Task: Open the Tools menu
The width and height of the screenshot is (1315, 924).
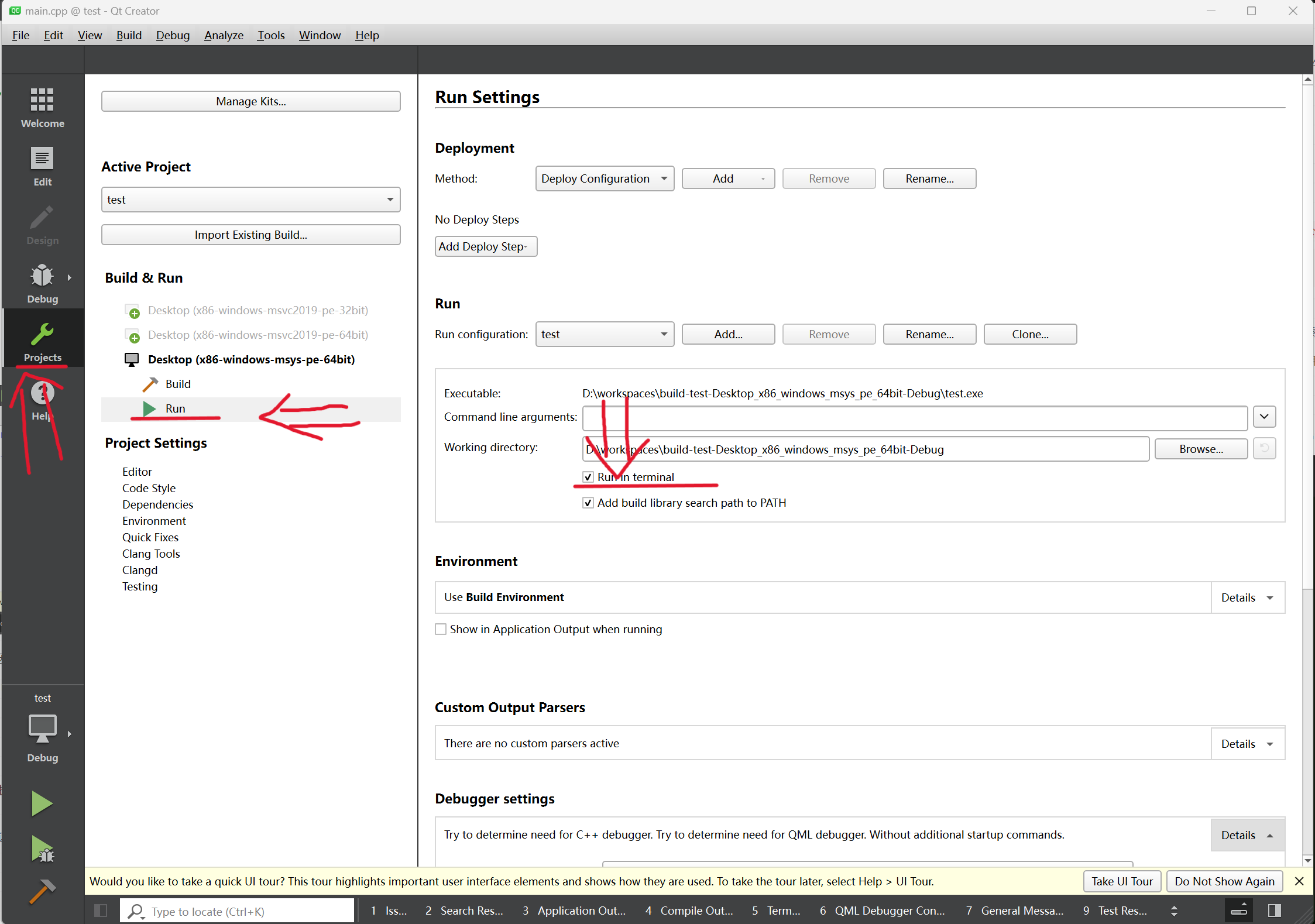Action: (271, 35)
